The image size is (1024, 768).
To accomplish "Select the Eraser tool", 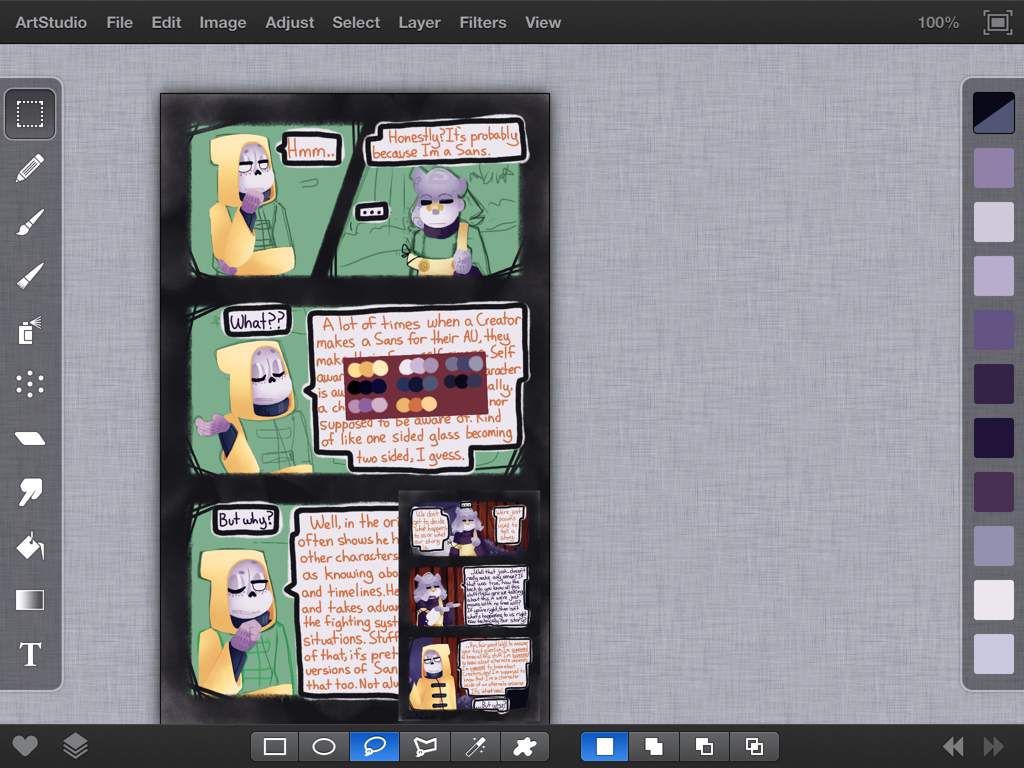I will coord(30,438).
